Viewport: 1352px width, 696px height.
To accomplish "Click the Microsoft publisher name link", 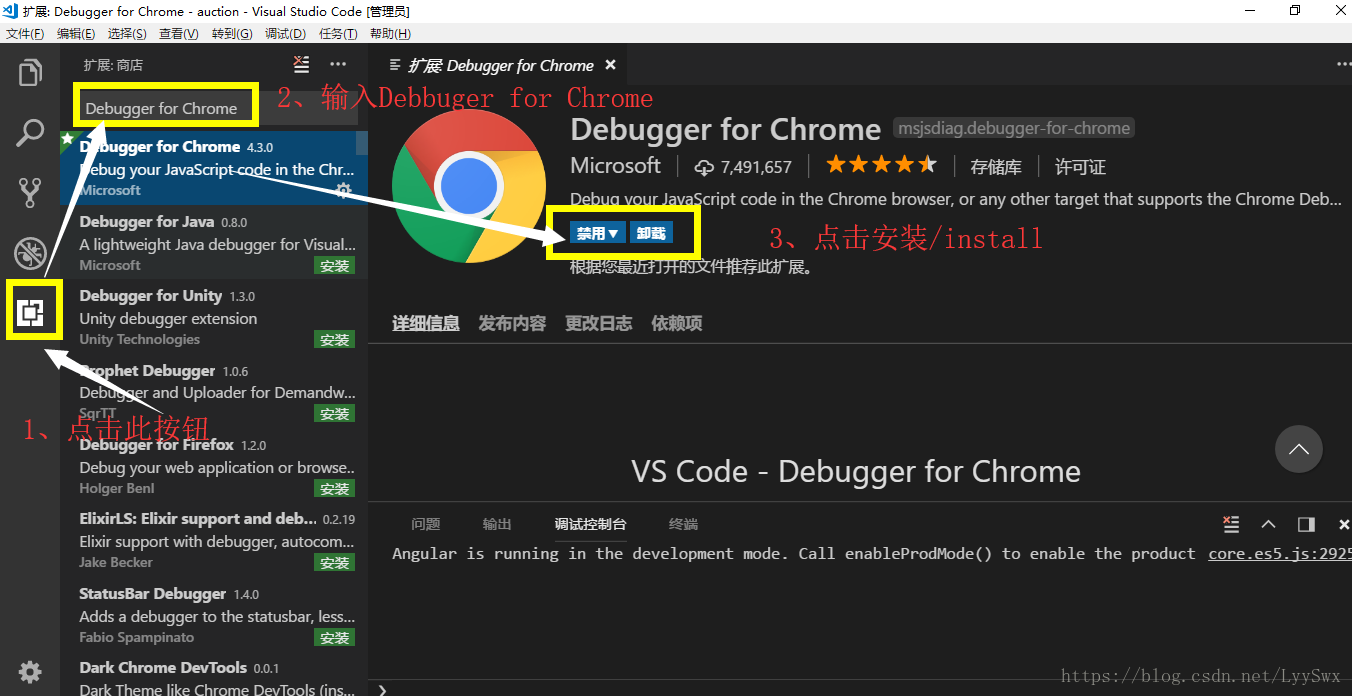I will pos(616,166).
